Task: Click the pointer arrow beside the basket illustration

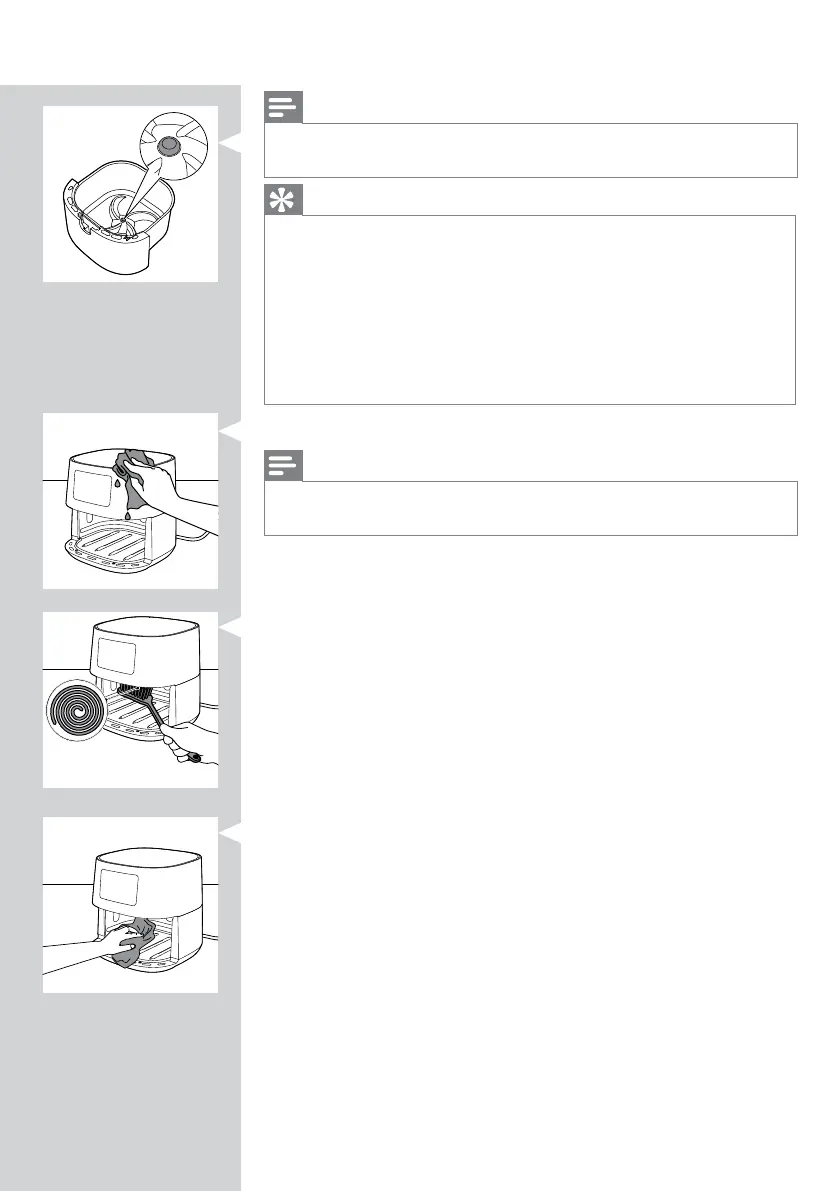Action: 230,142
